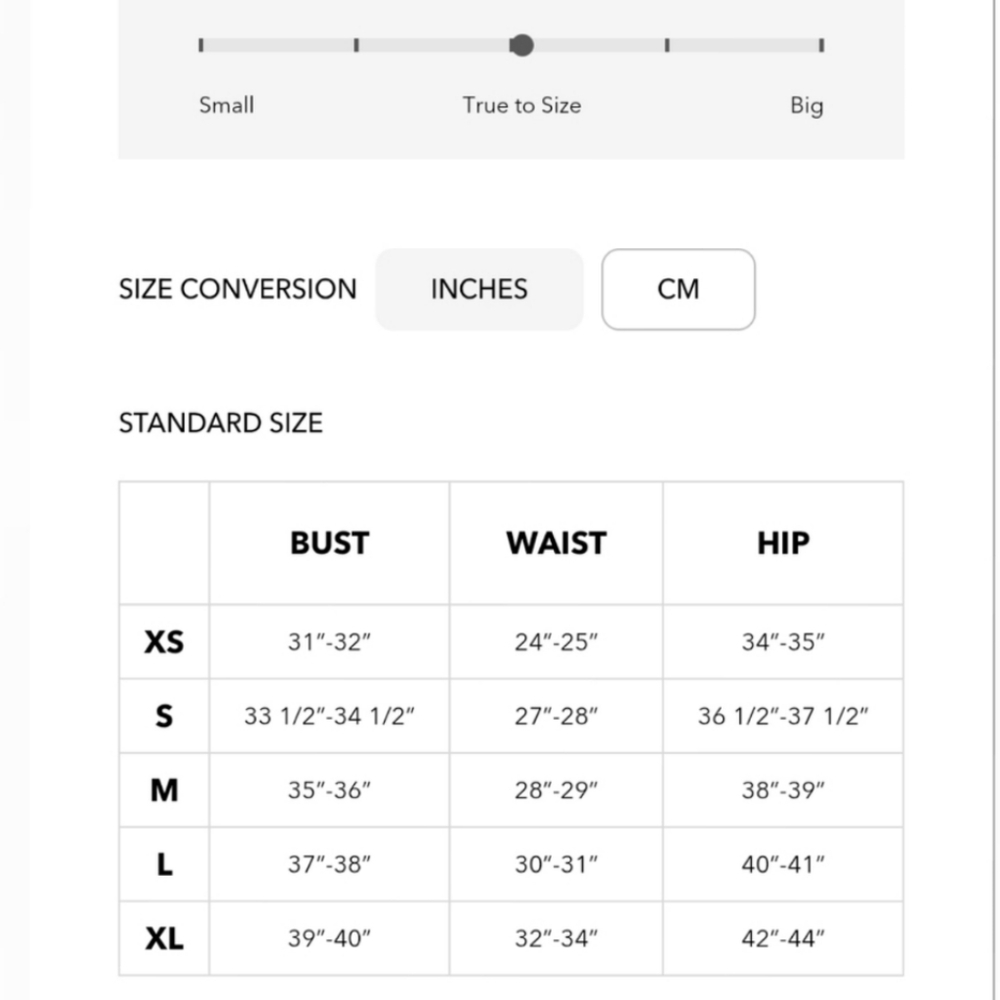Click the S bust measurement cell
The height and width of the screenshot is (1000, 1000).
[x=329, y=716]
